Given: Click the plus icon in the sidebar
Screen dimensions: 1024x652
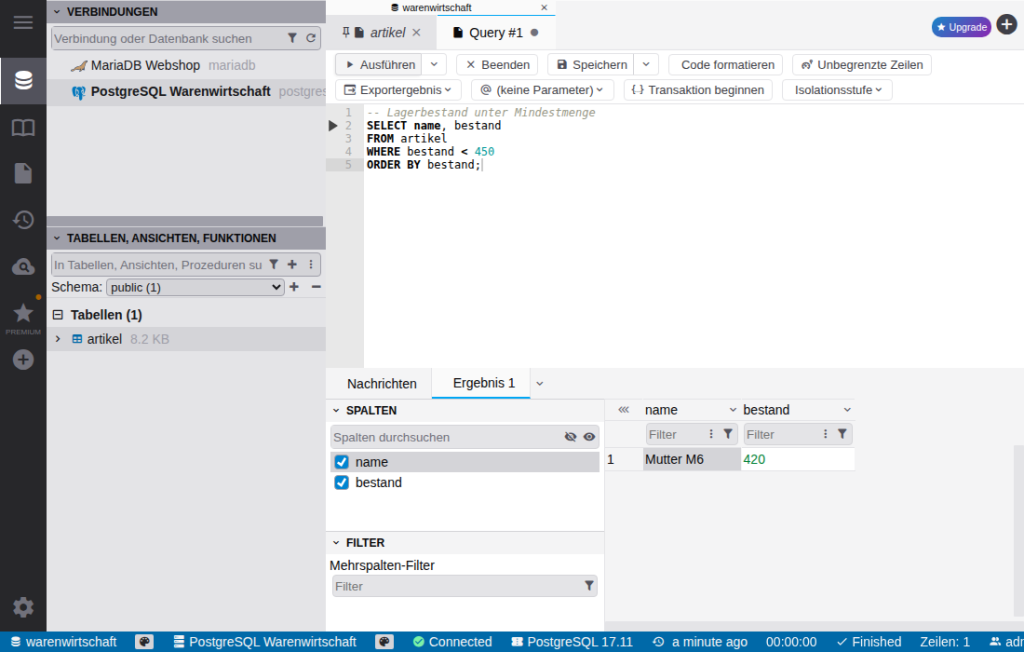Looking at the screenshot, I should click(x=23, y=359).
